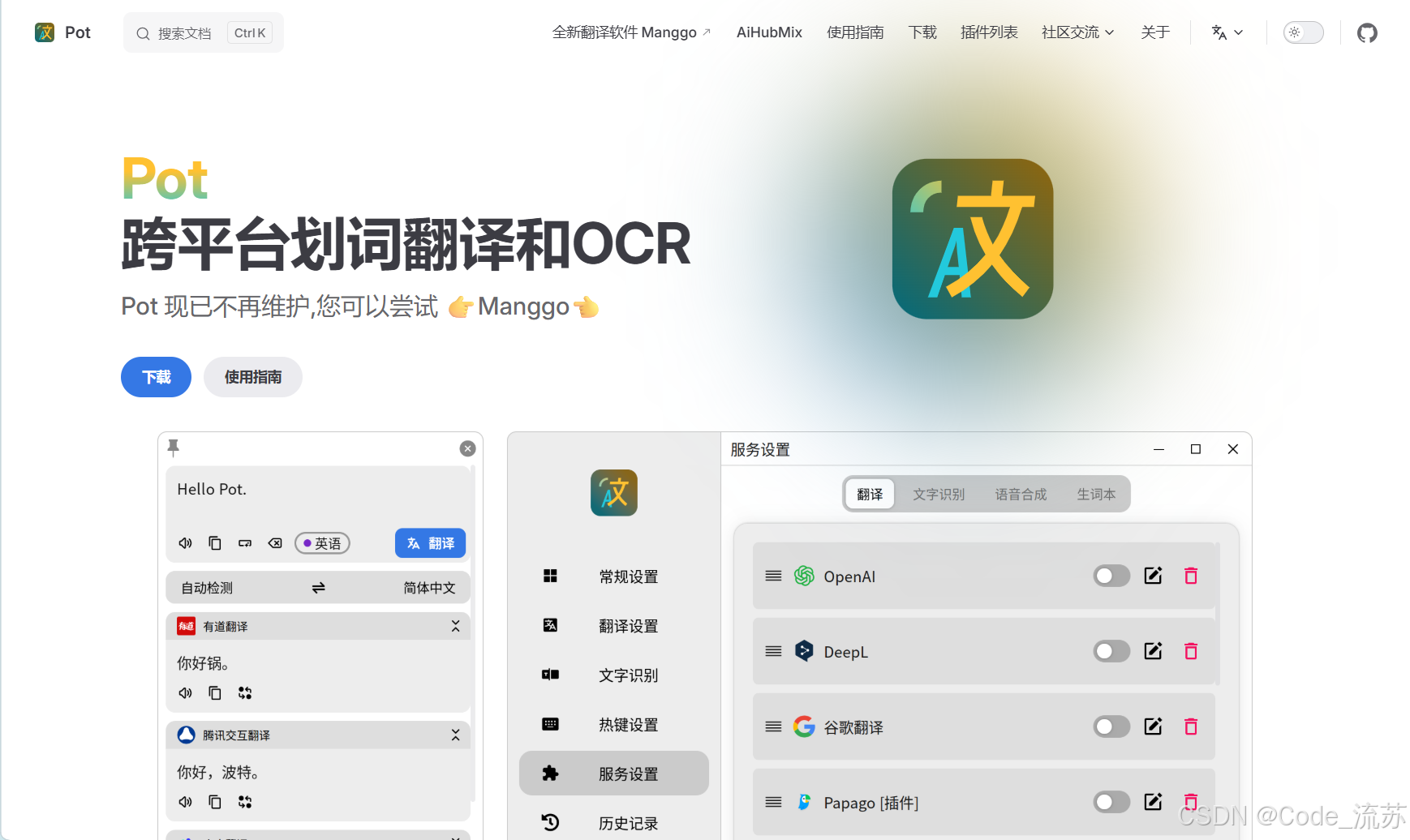Click the drag handle of OpenAI row
This screenshot has width=1410, height=840.
coord(773,576)
